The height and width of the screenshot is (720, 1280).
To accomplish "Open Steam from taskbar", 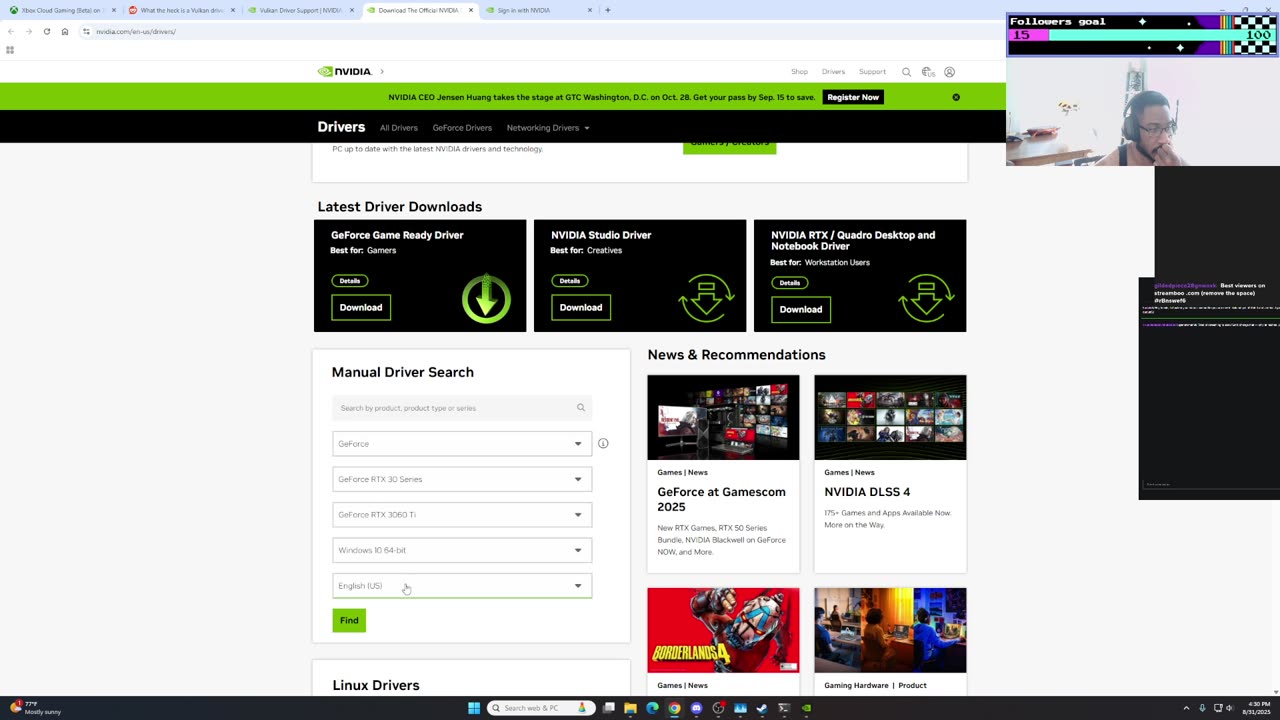I will [762, 708].
